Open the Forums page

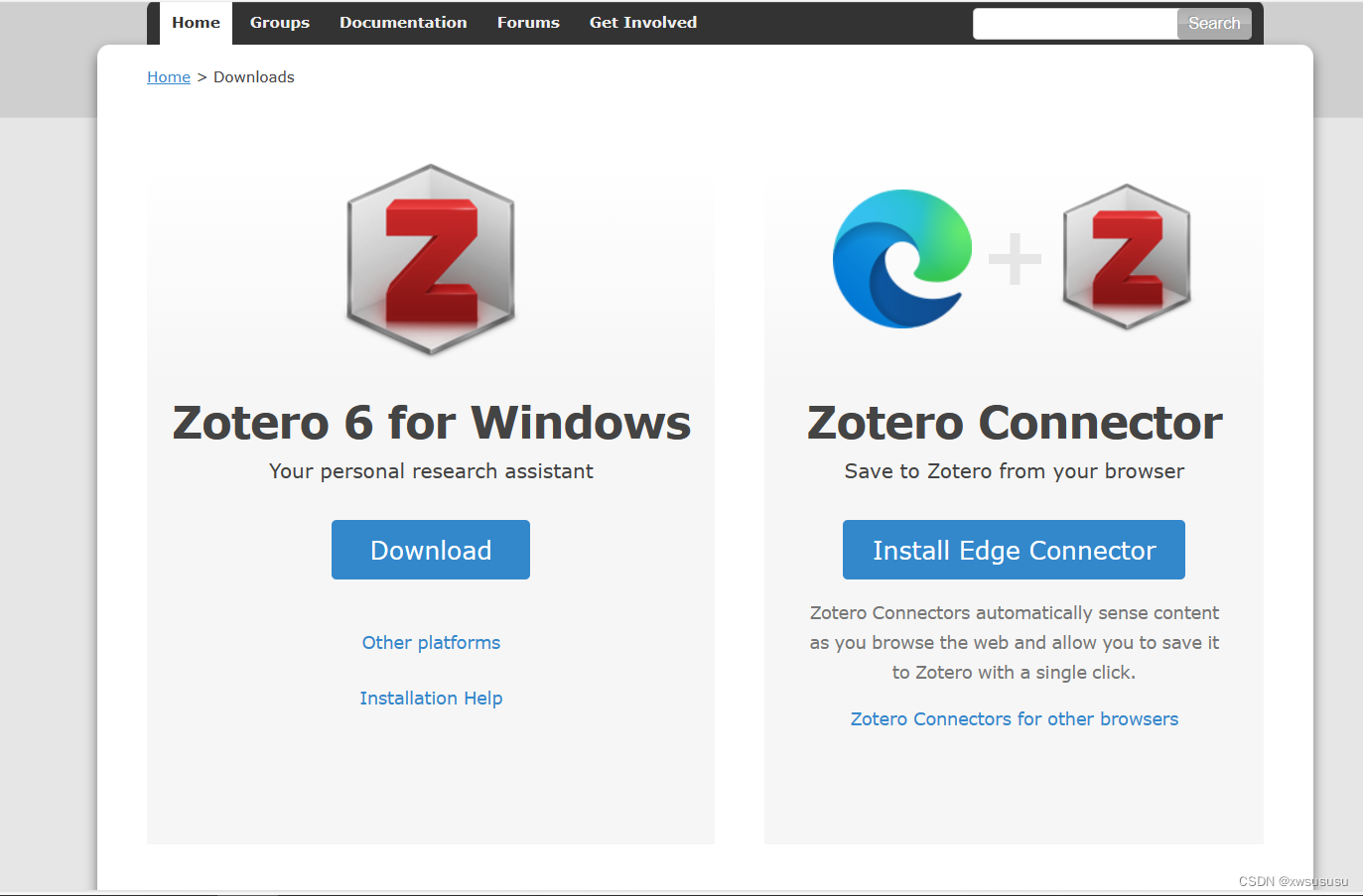(x=528, y=22)
